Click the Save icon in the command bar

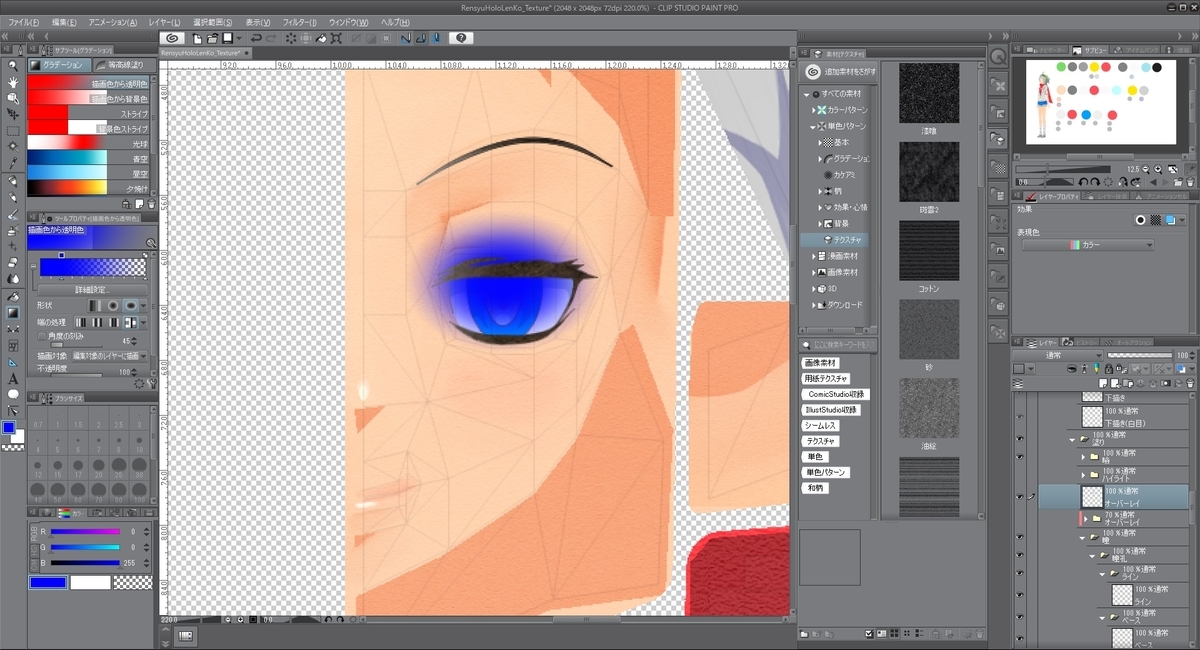coord(228,38)
